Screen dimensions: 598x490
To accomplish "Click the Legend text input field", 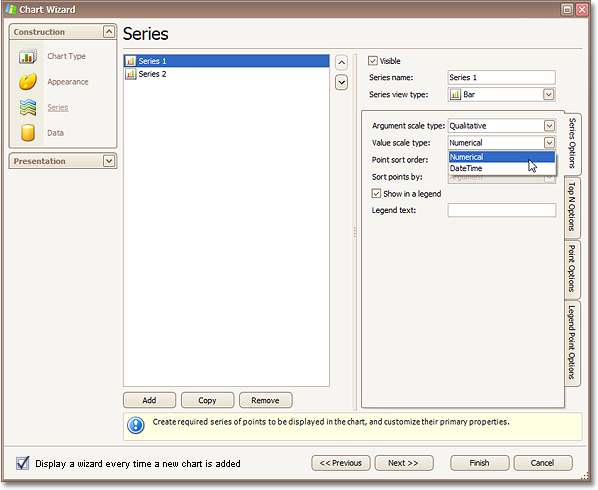I will [x=502, y=210].
